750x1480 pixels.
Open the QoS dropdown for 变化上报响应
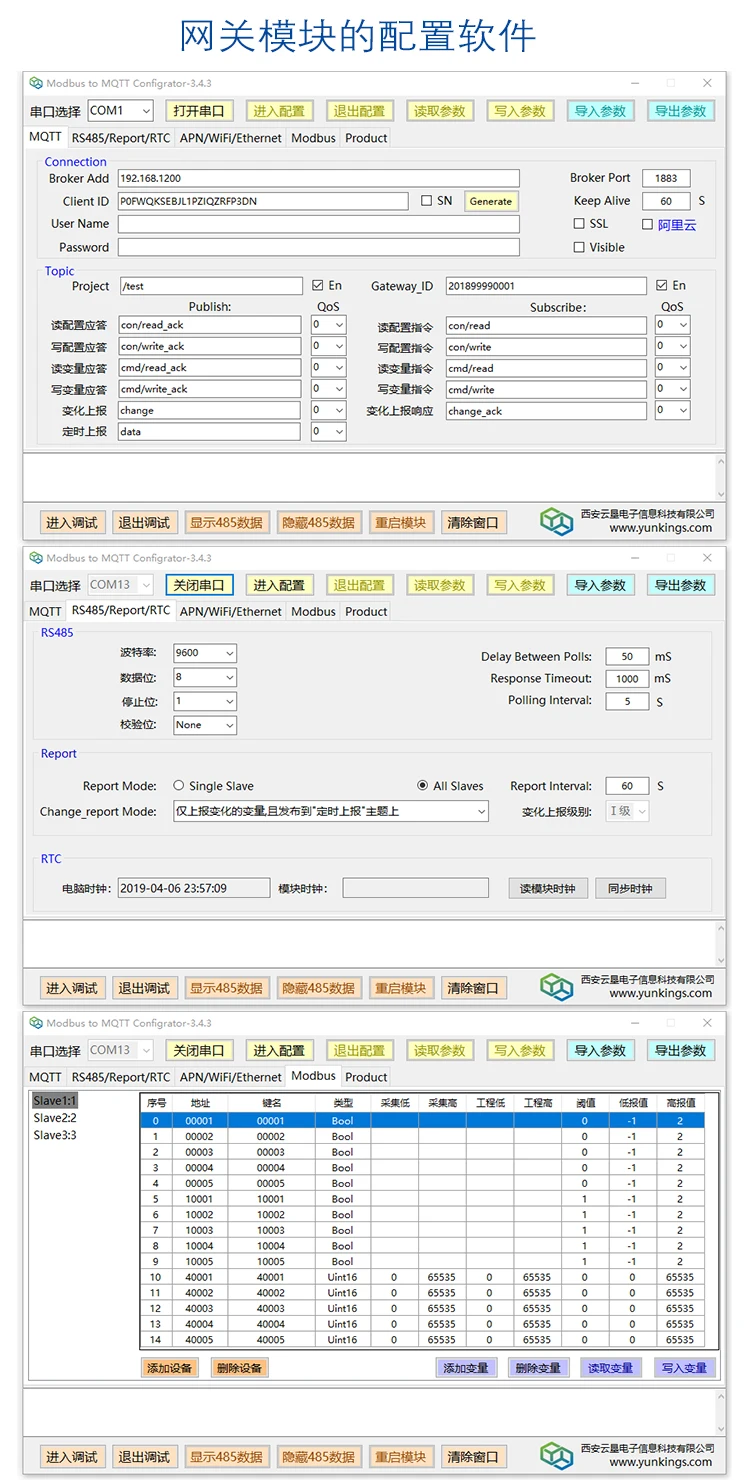tap(672, 410)
